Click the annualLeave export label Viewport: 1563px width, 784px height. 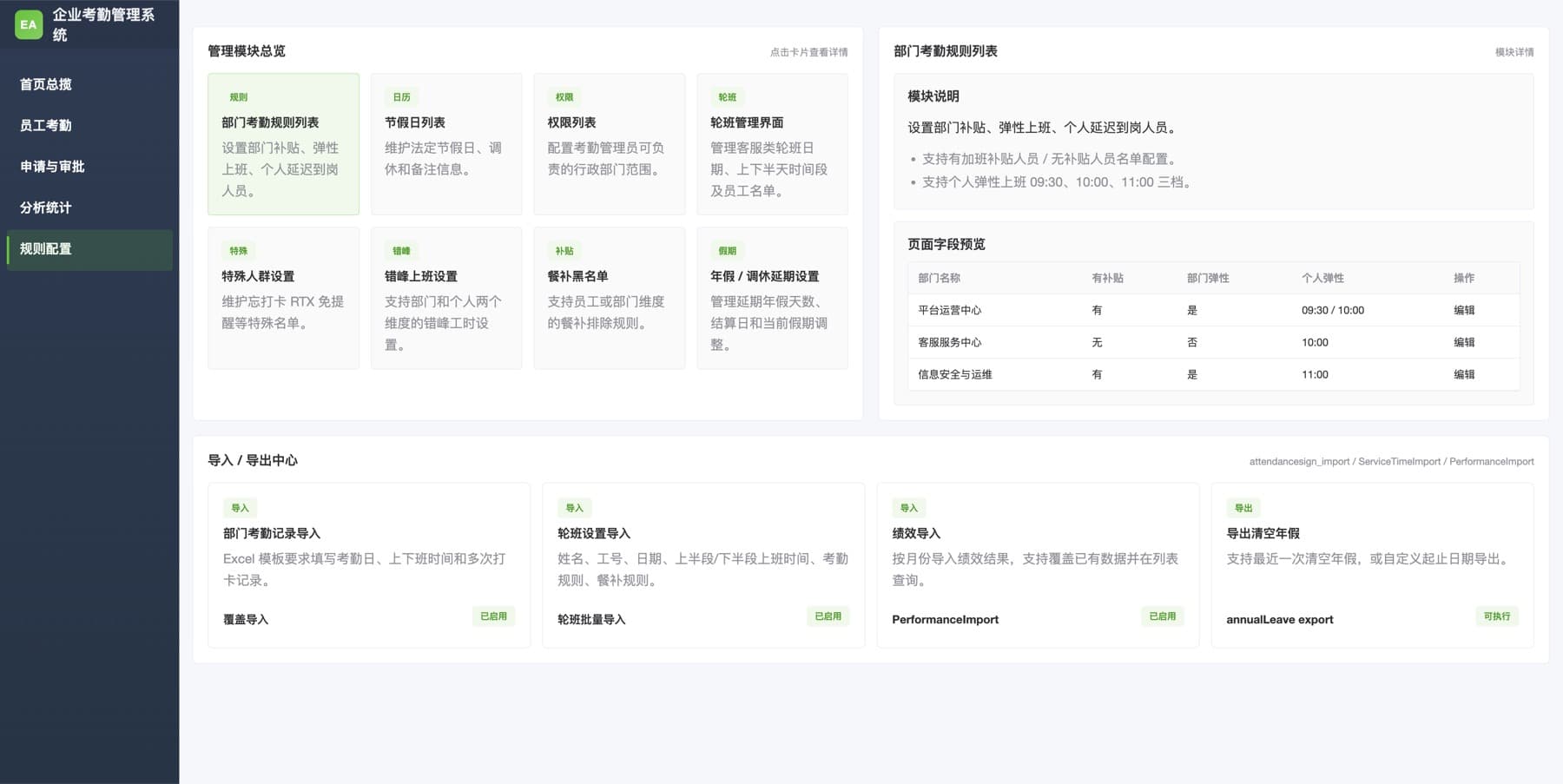coord(1279,619)
